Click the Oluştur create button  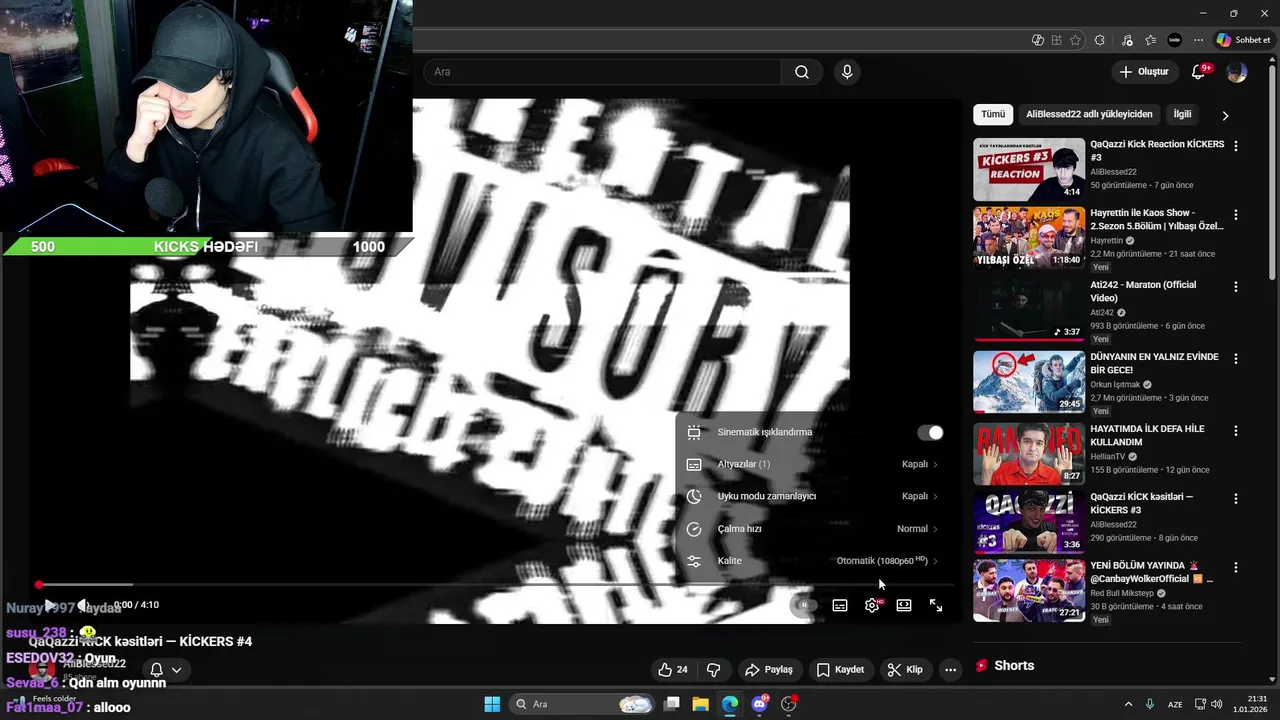[1144, 72]
